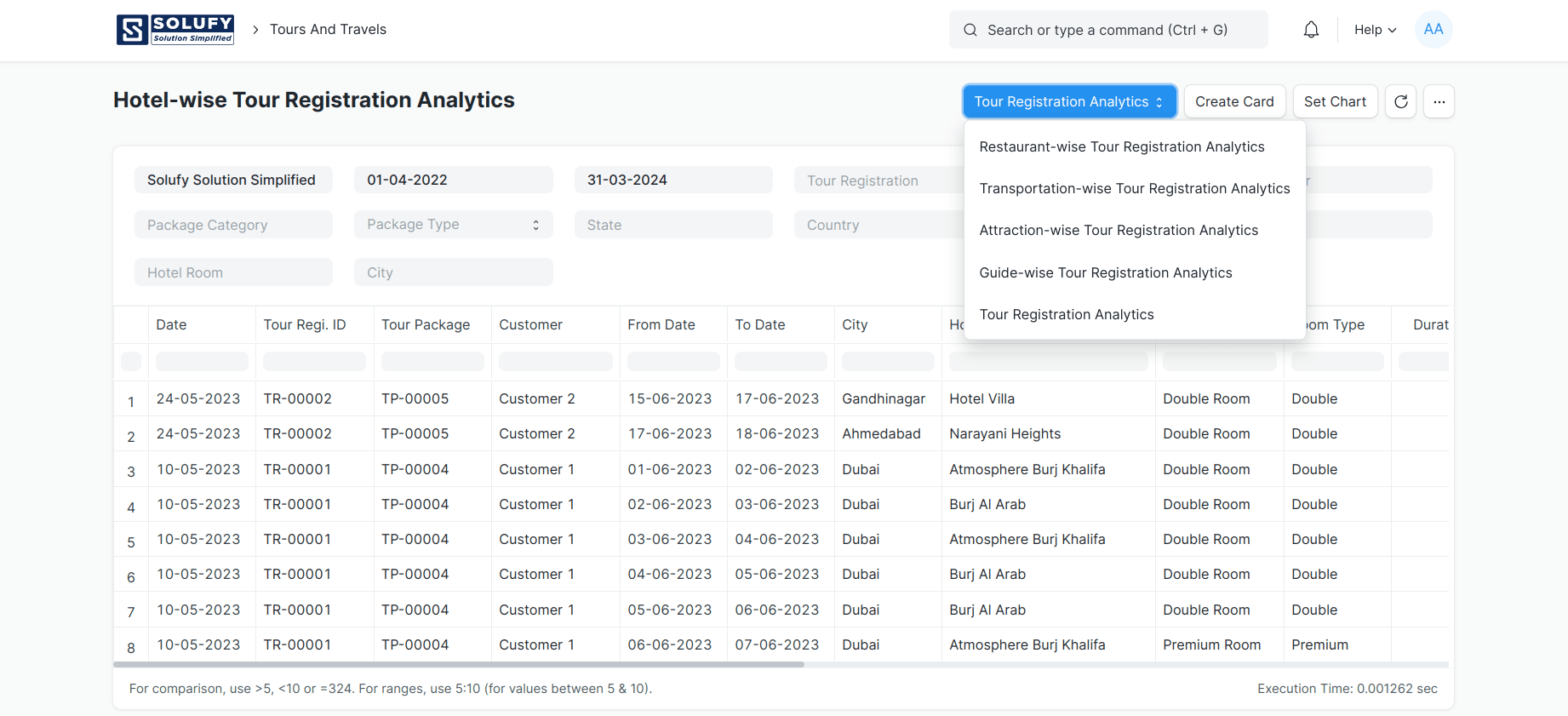
Task: Click the Create Card button
Action: pyautogui.click(x=1234, y=101)
